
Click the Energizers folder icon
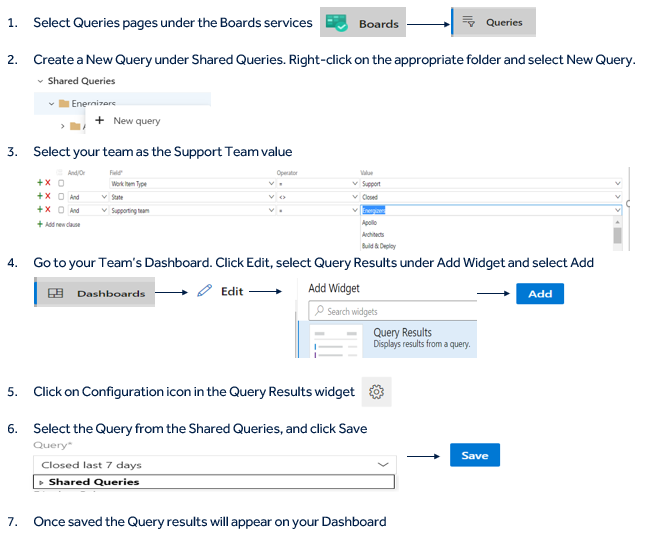click(64, 103)
